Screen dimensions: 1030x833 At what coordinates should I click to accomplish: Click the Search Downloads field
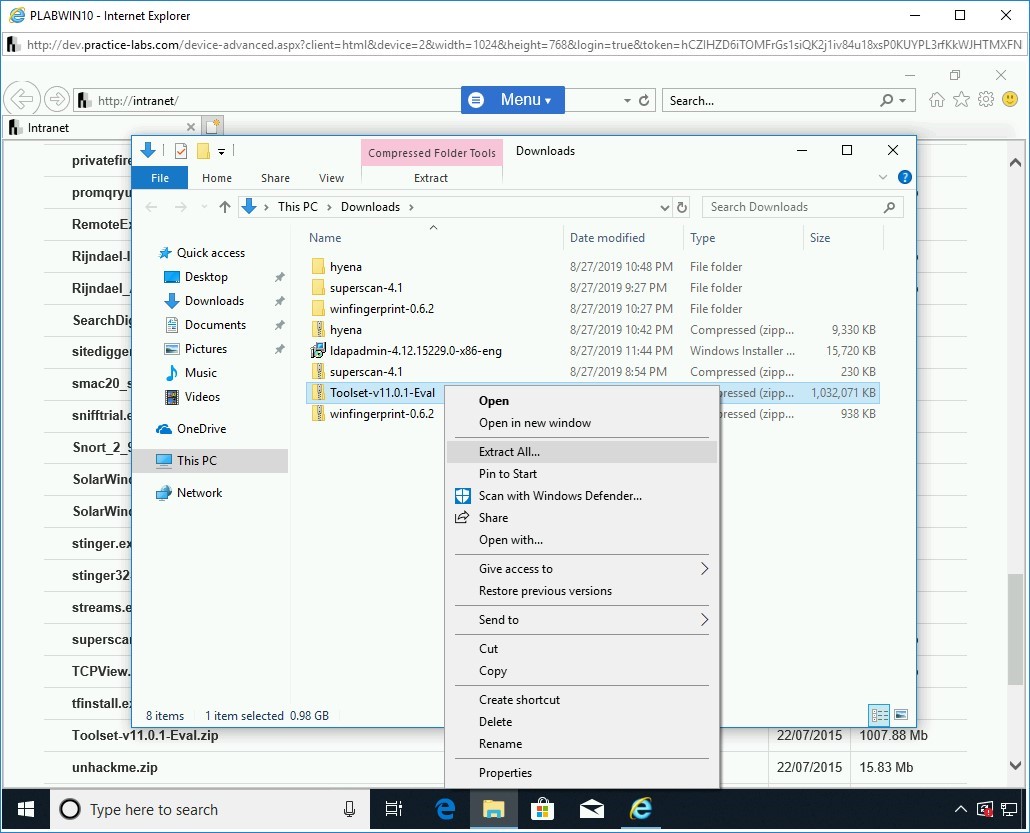[x=790, y=207]
